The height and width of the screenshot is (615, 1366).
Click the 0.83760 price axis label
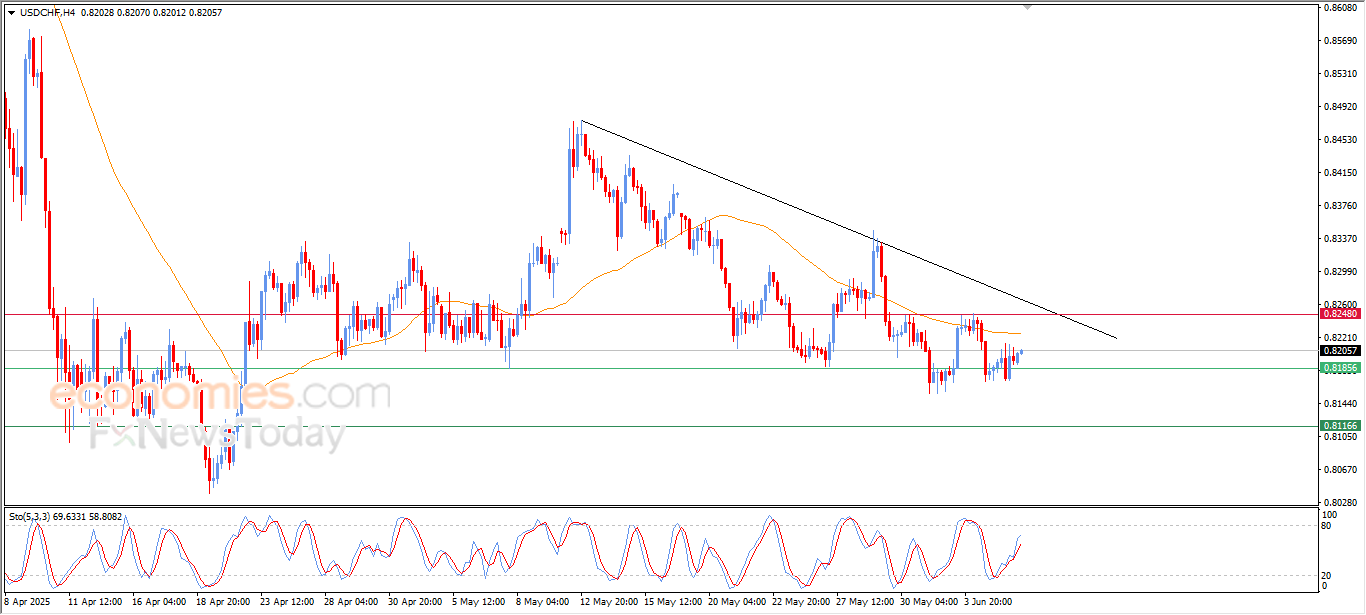tap(1341, 206)
